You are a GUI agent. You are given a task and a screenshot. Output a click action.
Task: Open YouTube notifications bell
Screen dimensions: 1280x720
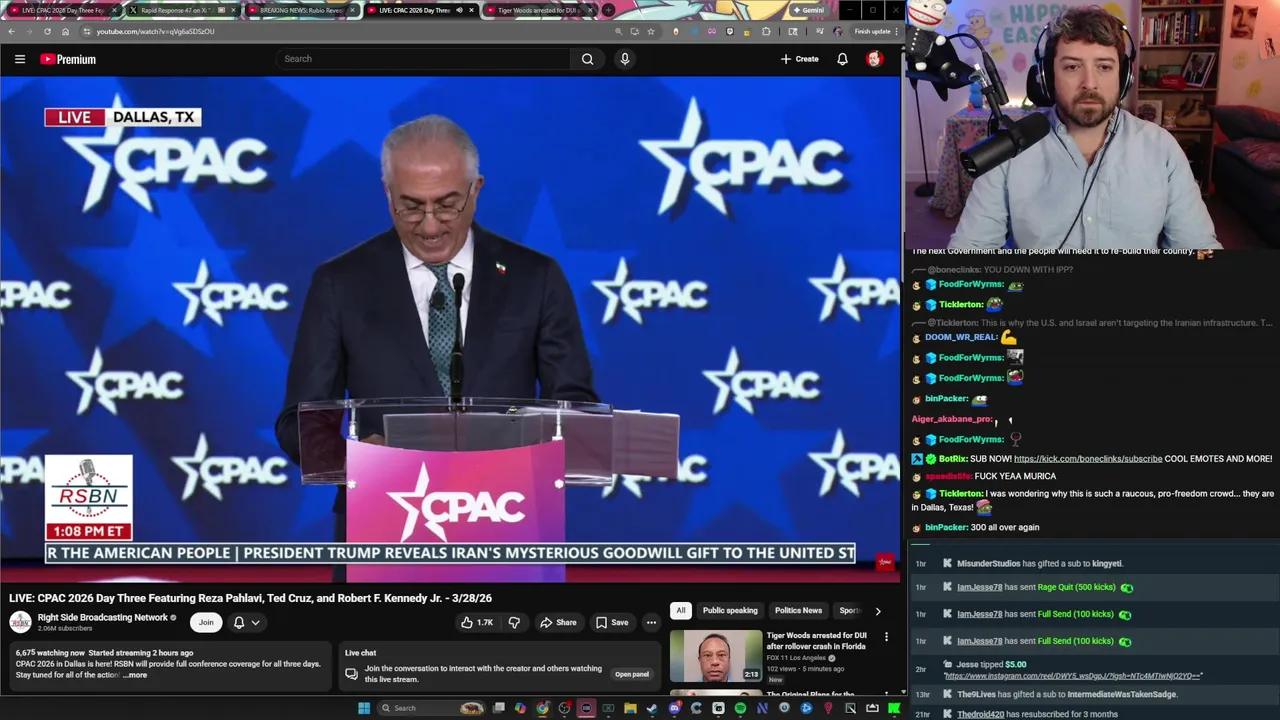coord(842,59)
